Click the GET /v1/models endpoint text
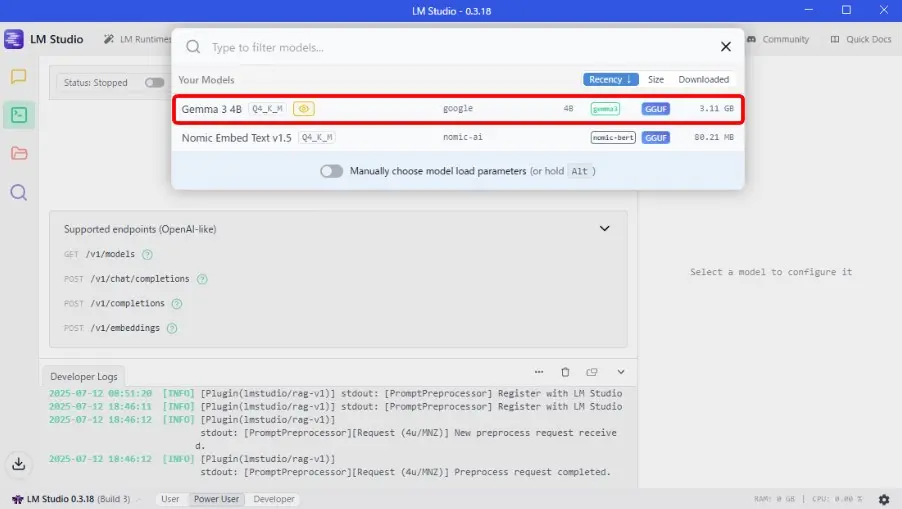Screen dimensions: 902x509 tap(99, 254)
